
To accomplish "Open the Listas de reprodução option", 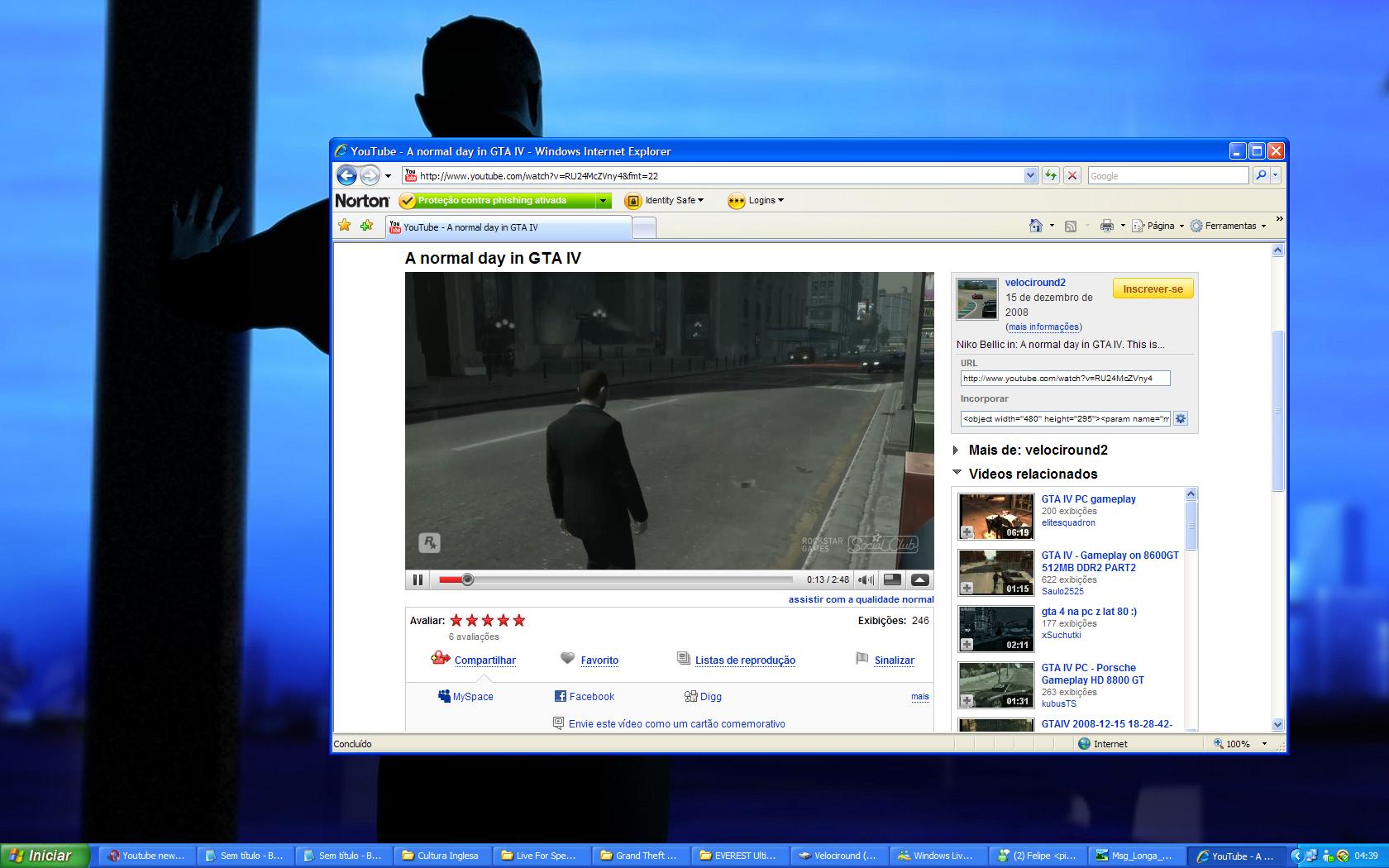I will coord(745,660).
